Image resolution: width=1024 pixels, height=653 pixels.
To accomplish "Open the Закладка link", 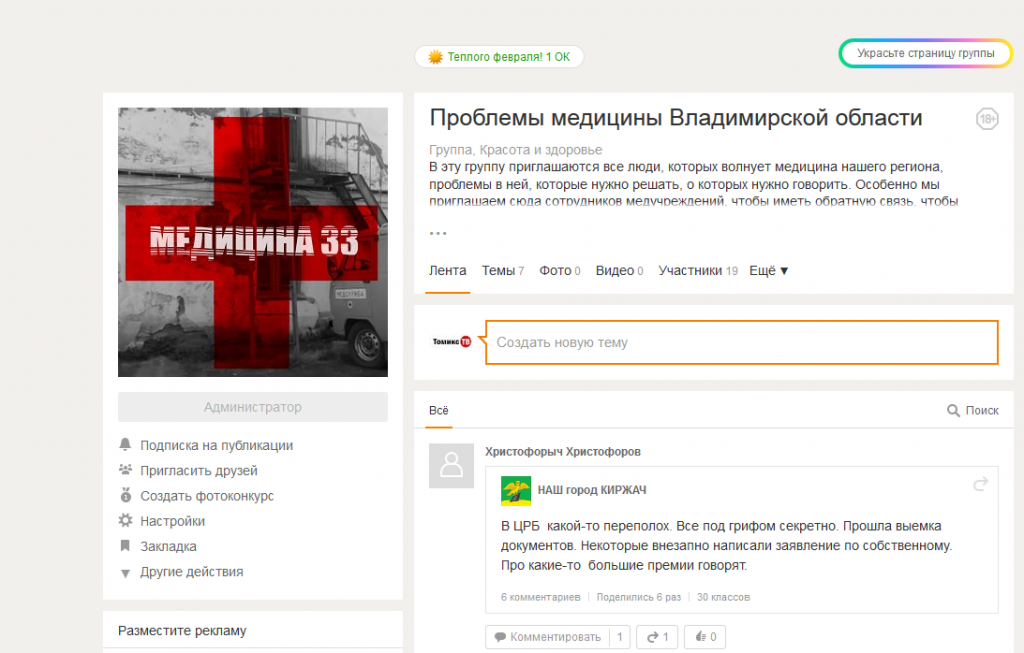I will pyautogui.click(x=168, y=547).
